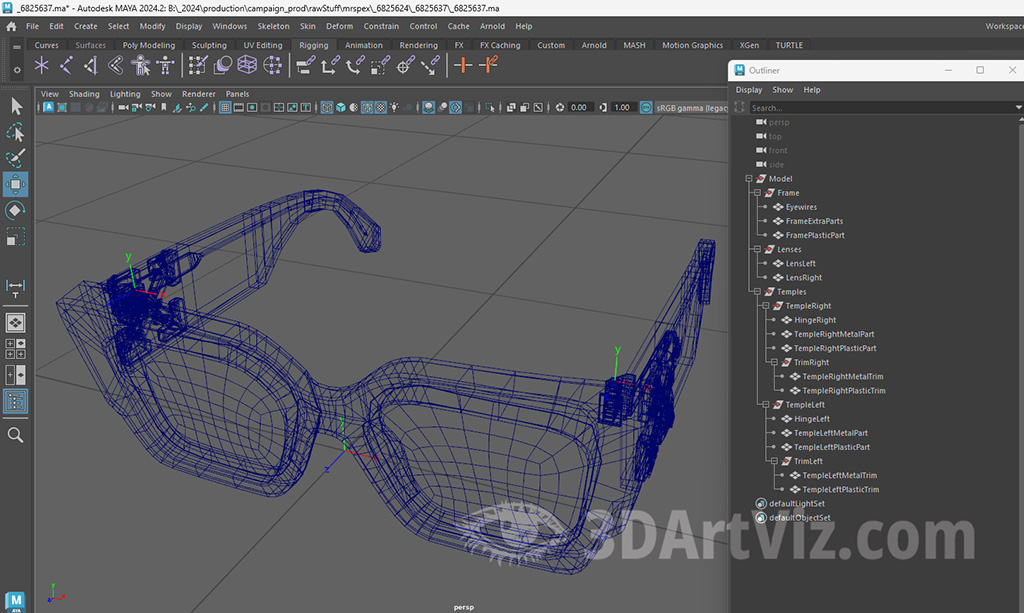Click the magnifying glass search icon in toolbox

pos(16,435)
